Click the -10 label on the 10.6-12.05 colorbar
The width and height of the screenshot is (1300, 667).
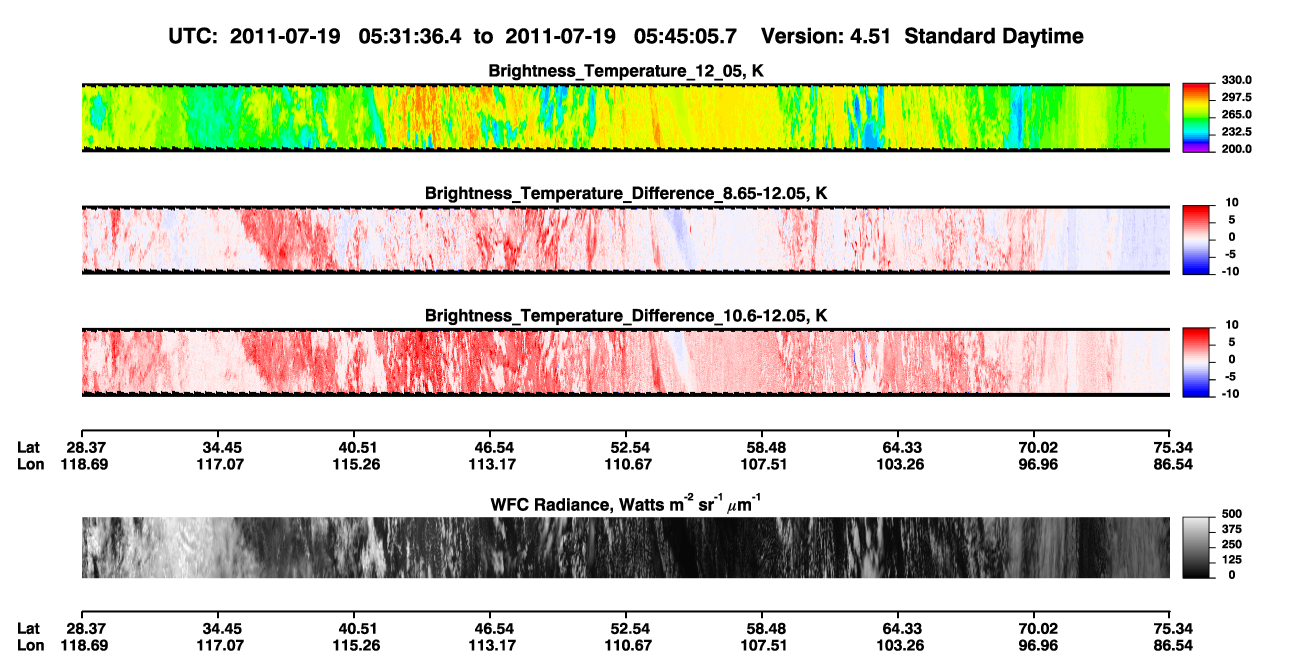point(1230,394)
